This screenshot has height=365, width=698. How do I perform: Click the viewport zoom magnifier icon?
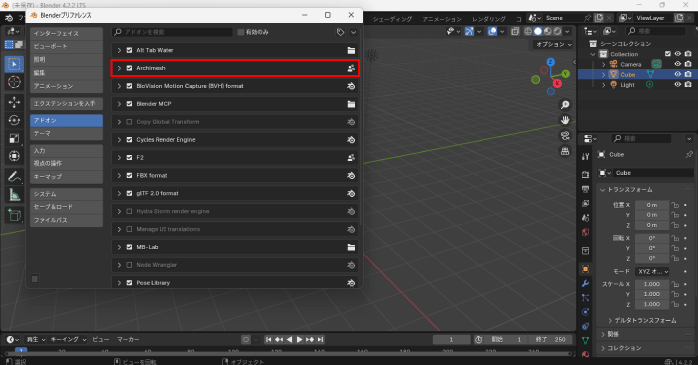(x=565, y=105)
